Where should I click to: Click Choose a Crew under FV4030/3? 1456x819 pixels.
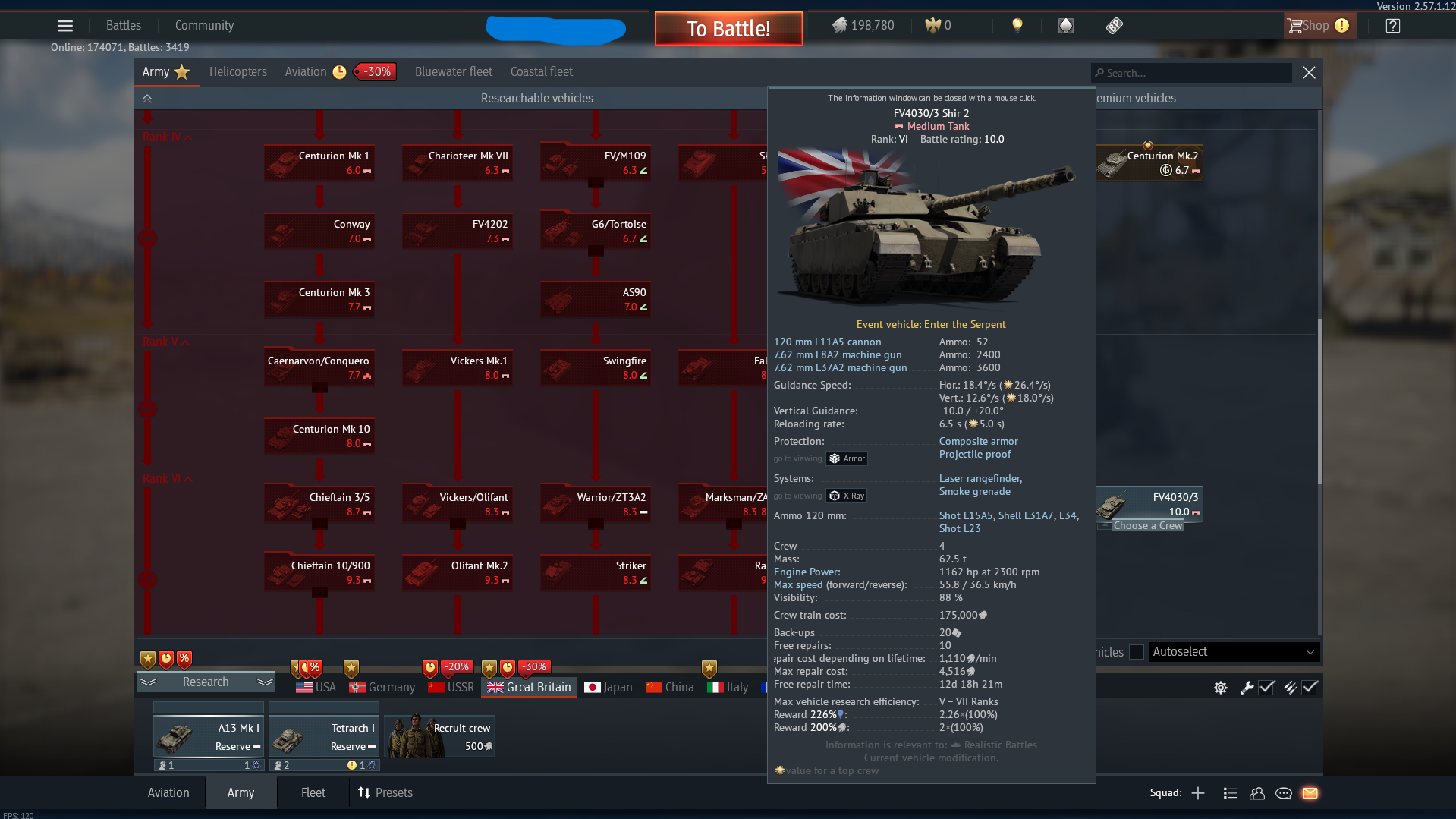(x=1147, y=526)
